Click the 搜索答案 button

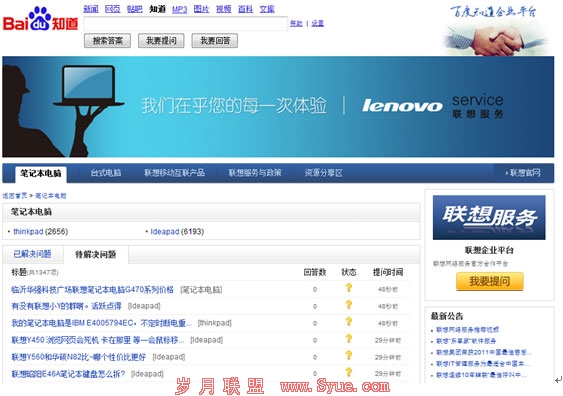(x=107, y=41)
